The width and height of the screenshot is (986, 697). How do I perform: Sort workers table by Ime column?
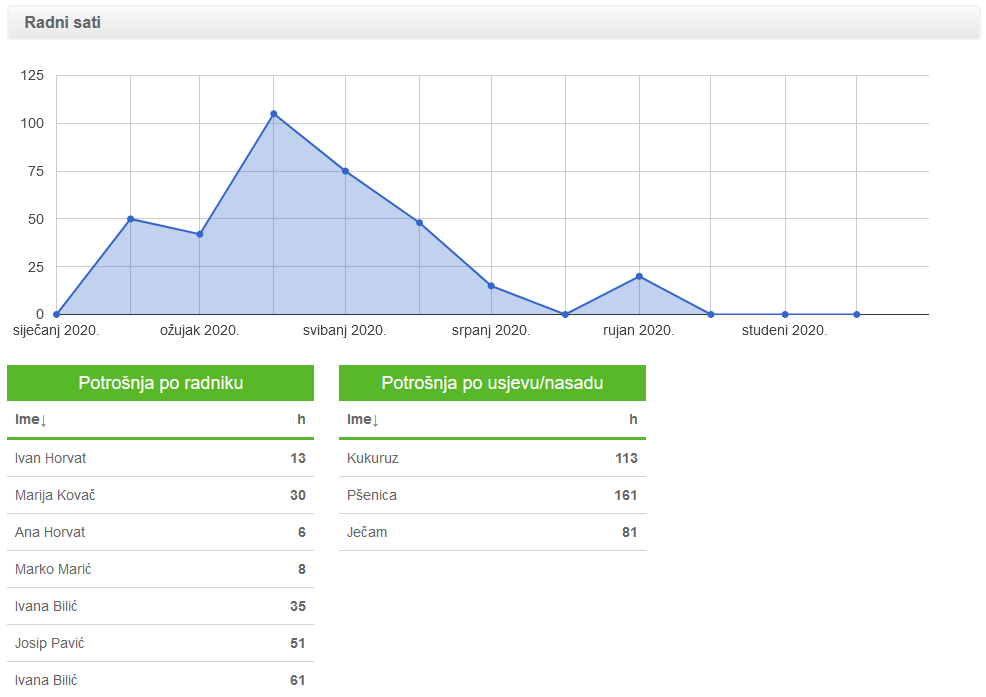coord(31,420)
